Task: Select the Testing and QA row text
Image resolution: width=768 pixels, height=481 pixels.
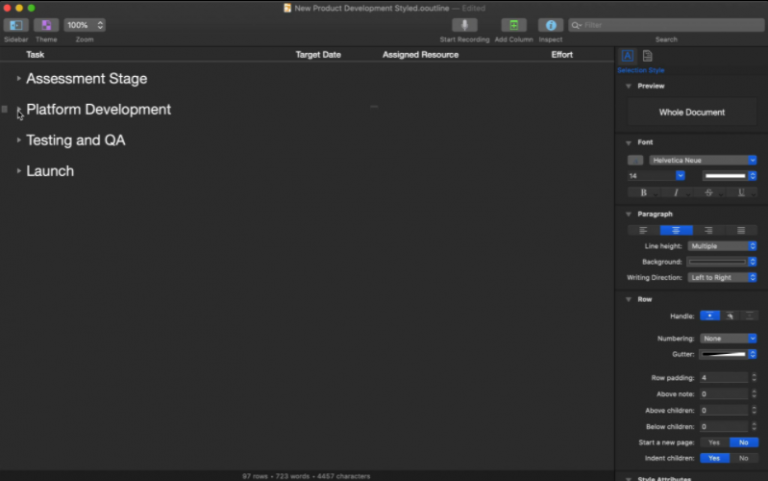Action: pos(76,140)
